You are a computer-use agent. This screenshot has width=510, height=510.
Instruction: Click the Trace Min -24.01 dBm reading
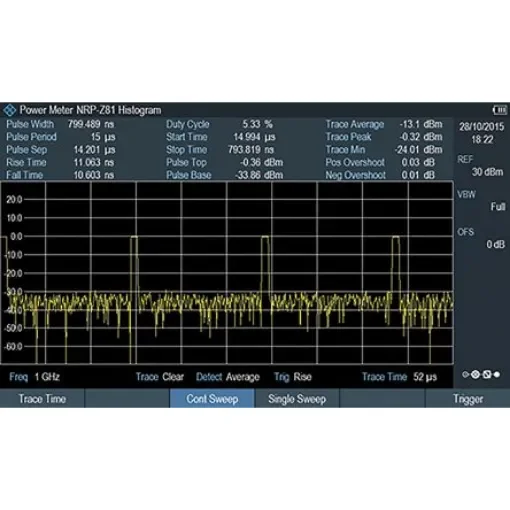click(384, 150)
